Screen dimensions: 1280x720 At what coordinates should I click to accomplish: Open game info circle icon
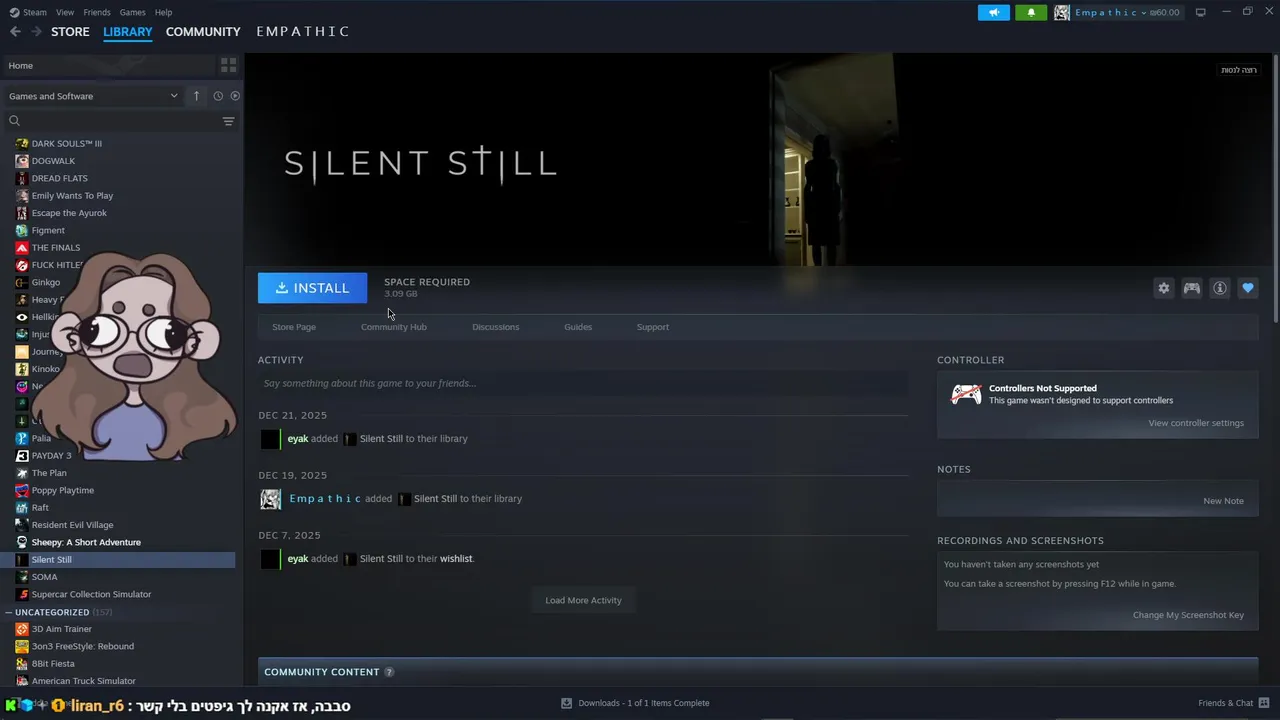[1220, 288]
